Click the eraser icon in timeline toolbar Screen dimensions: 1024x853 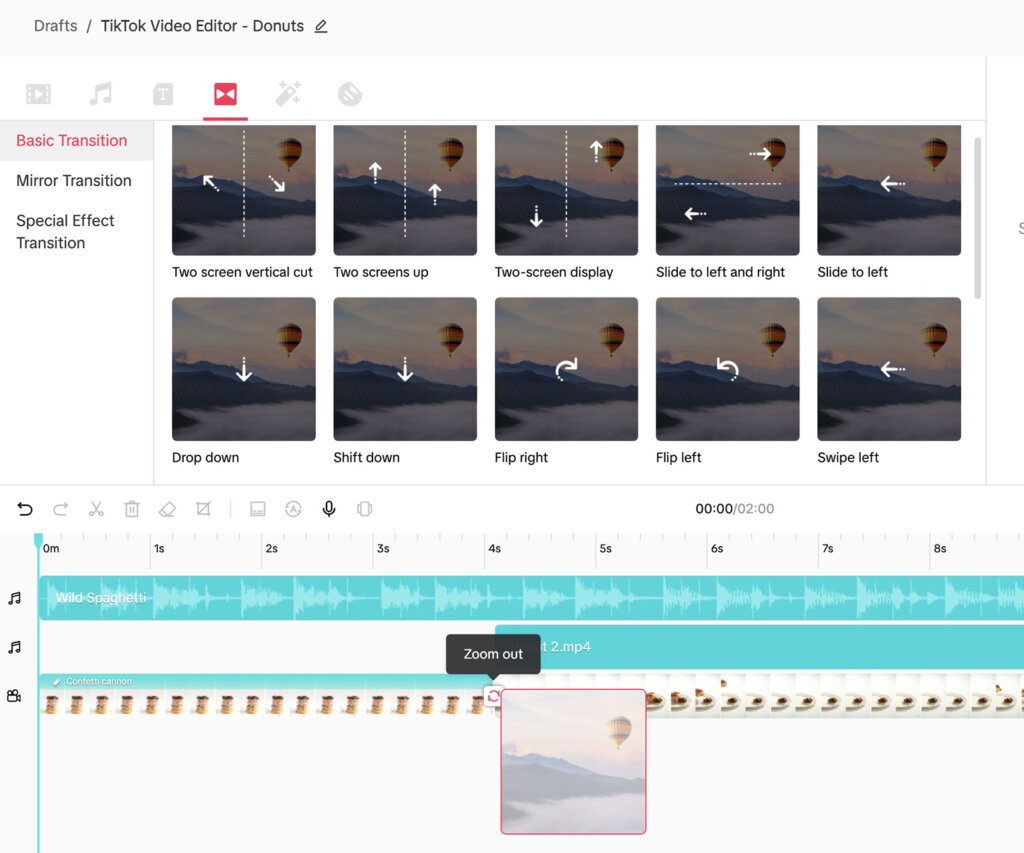coord(166,509)
